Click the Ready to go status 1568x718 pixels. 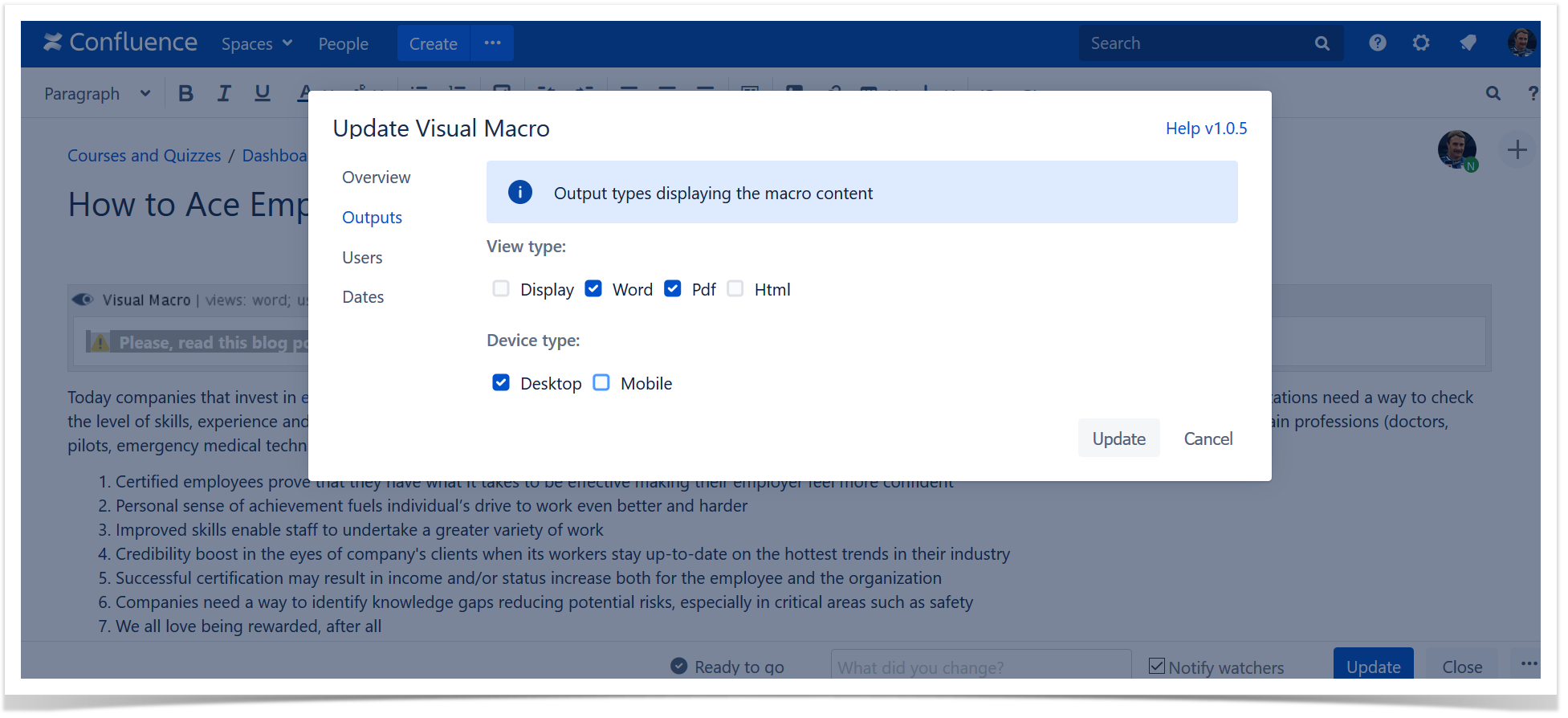727,667
